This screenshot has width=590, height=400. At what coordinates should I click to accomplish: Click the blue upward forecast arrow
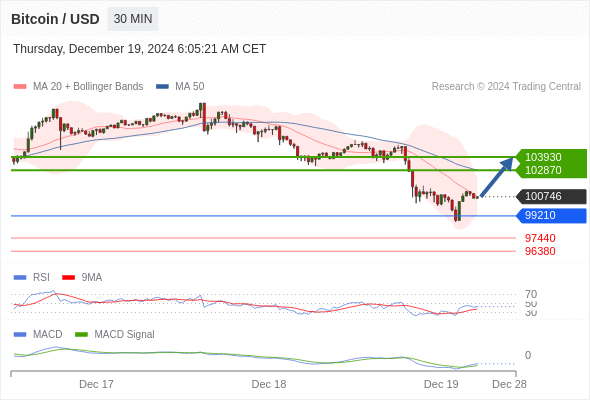pyautogui.click(x=497, y=176)
